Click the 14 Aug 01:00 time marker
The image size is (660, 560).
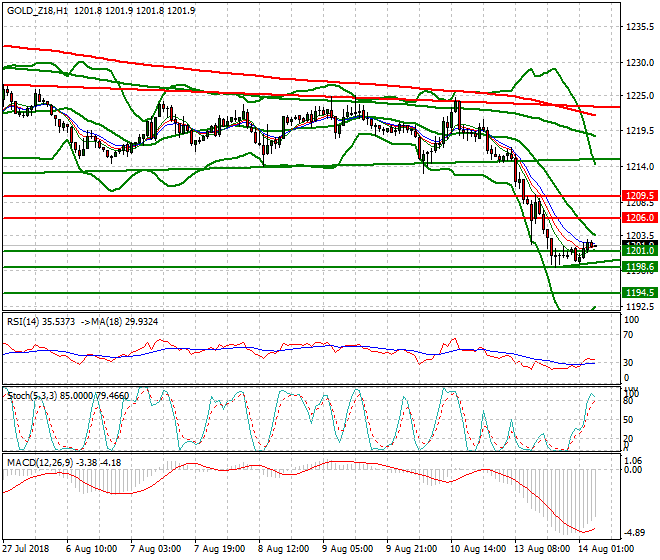[x=605, y=549]
